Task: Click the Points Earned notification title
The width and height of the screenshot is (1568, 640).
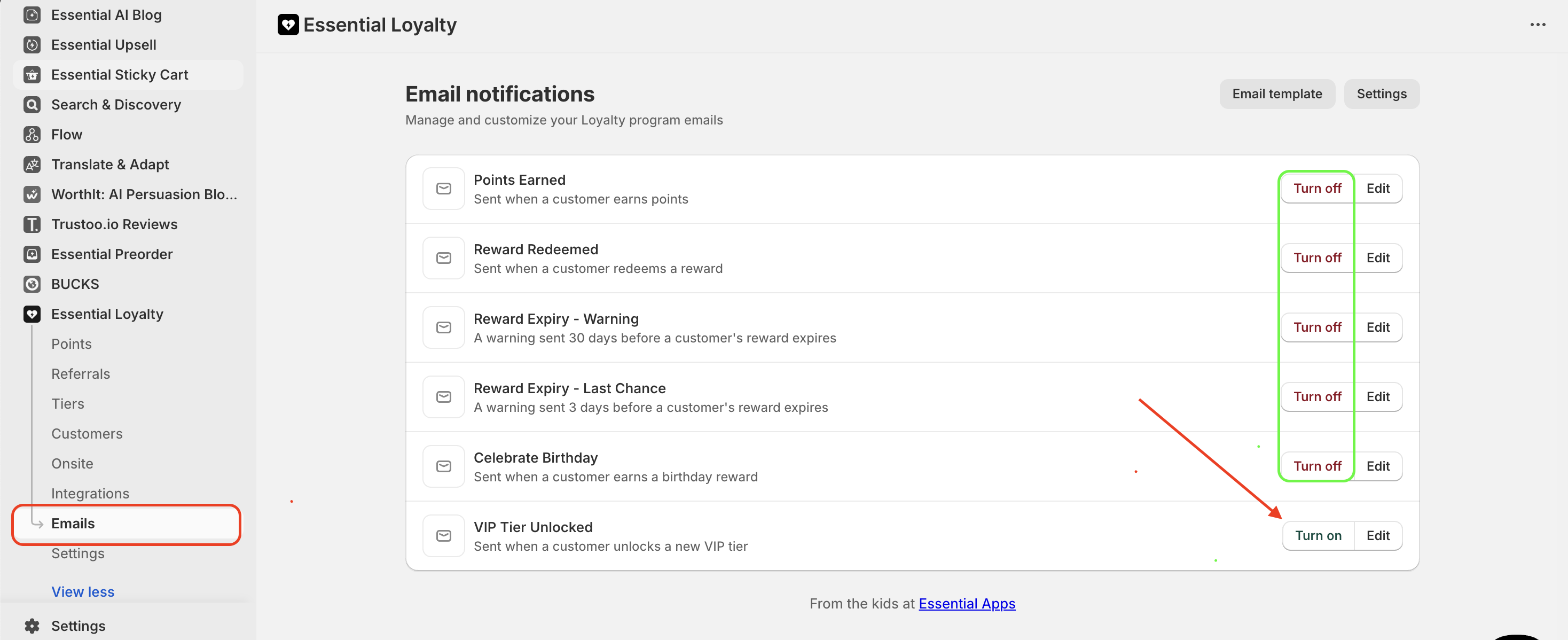Action: coord(519,179)
